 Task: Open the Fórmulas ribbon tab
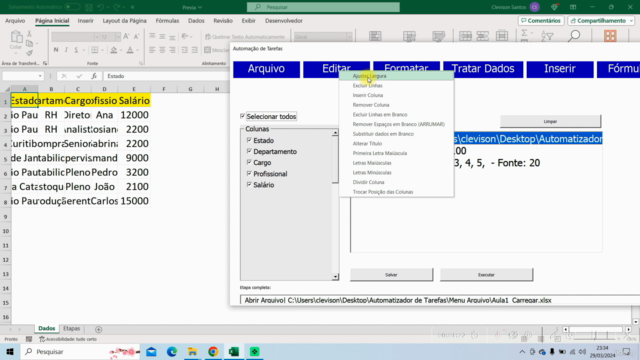(167, 20)
